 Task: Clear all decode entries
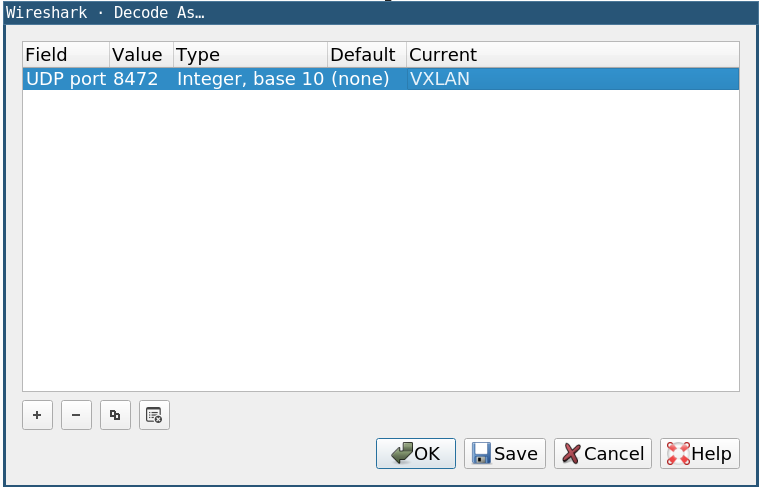[154, 415]
